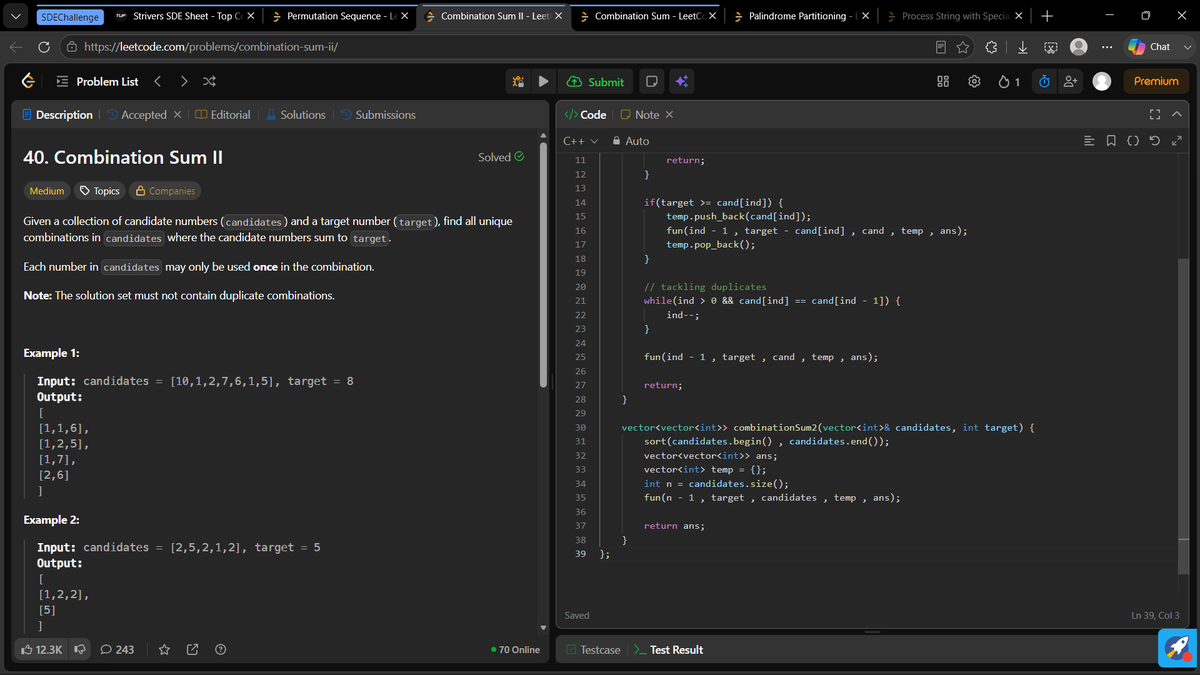Open the Note tab in editor
Viewport: 1200px width, 675px height.
(x=639, y=115)
